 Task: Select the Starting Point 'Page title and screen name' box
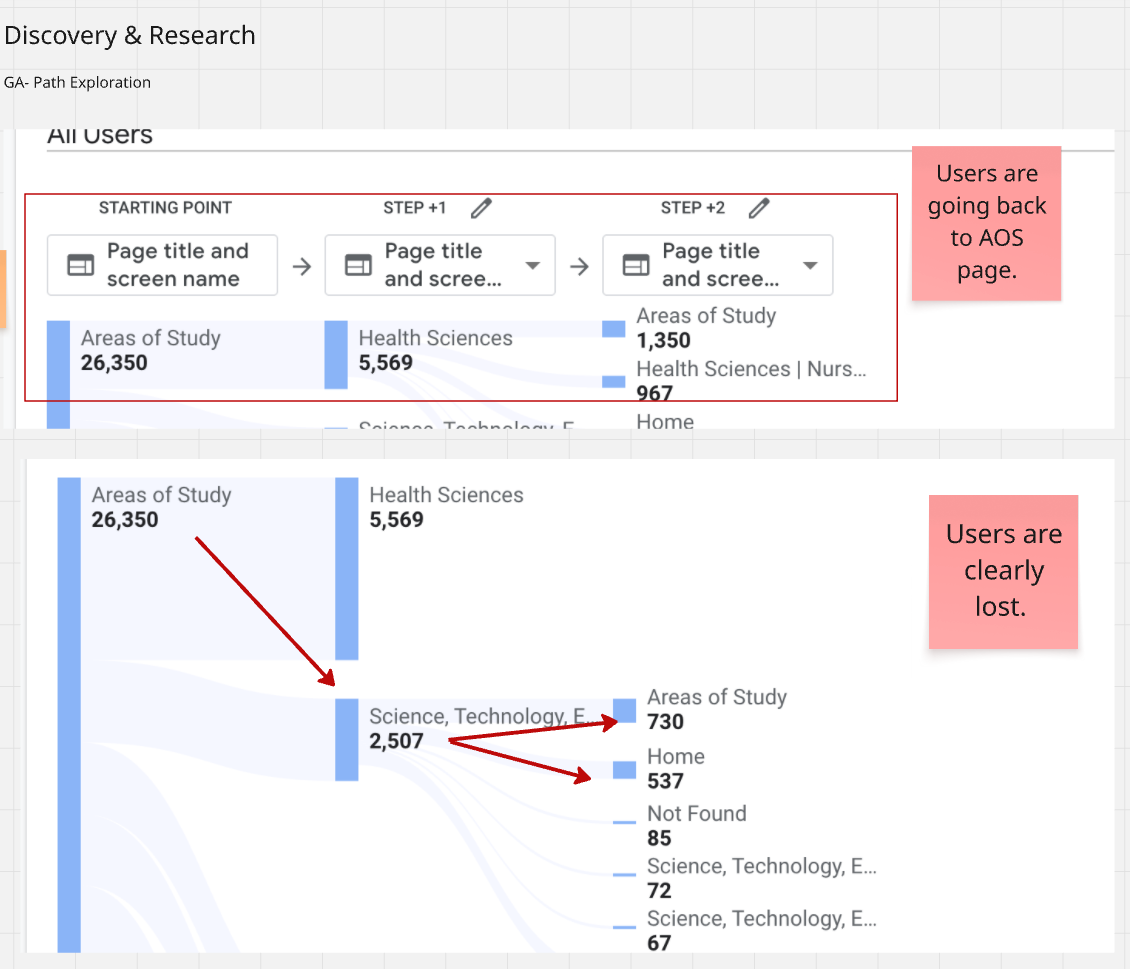click(162, 265)
